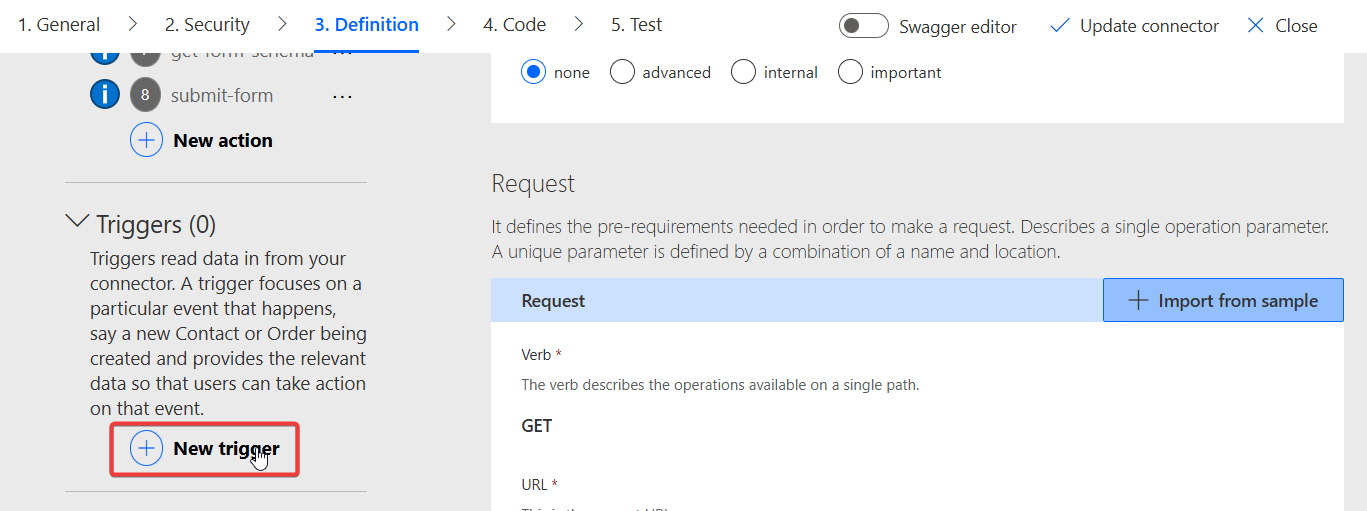Viewport: 1367px width, 511px height.
Task: Click the Import from sample button
Action: [1223, 300]
